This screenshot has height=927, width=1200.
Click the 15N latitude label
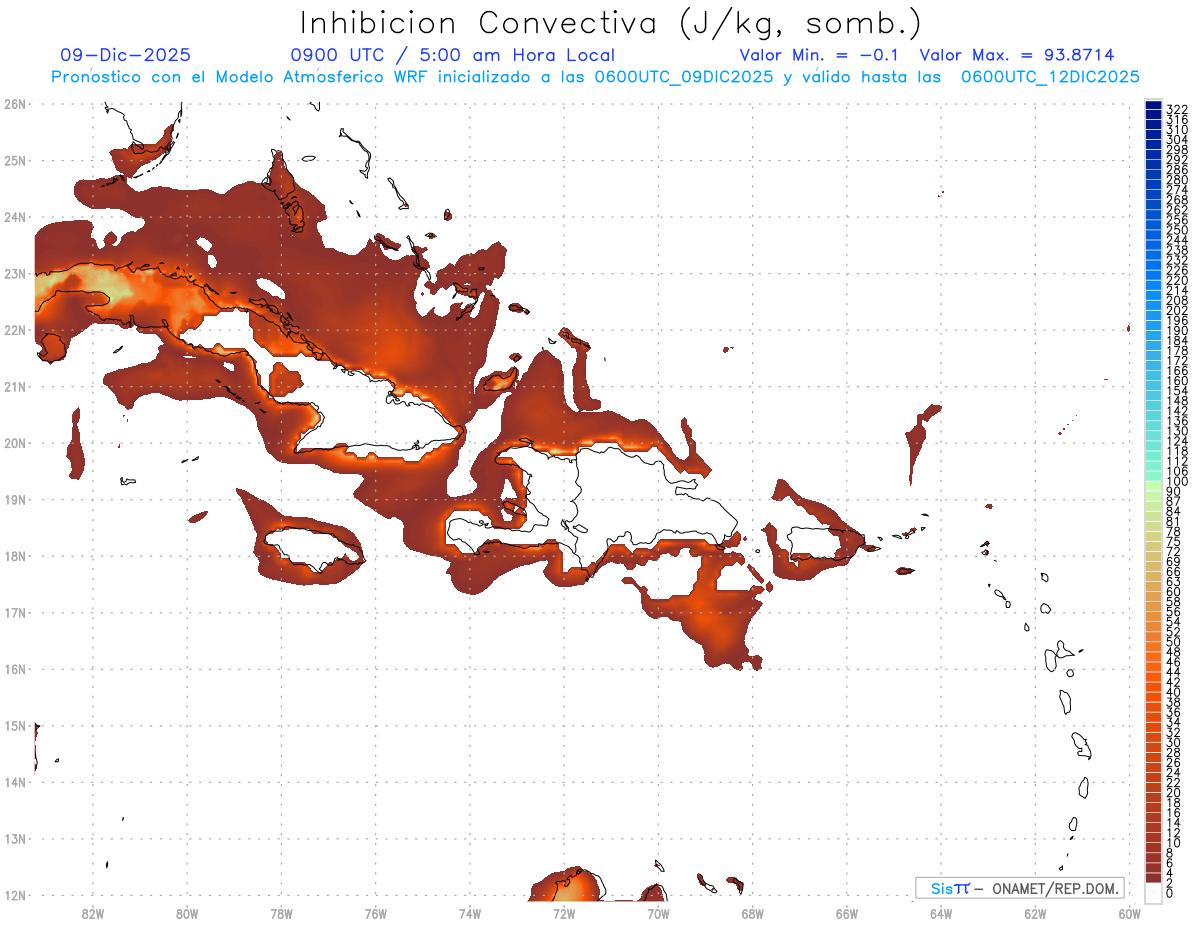(15, 725)
